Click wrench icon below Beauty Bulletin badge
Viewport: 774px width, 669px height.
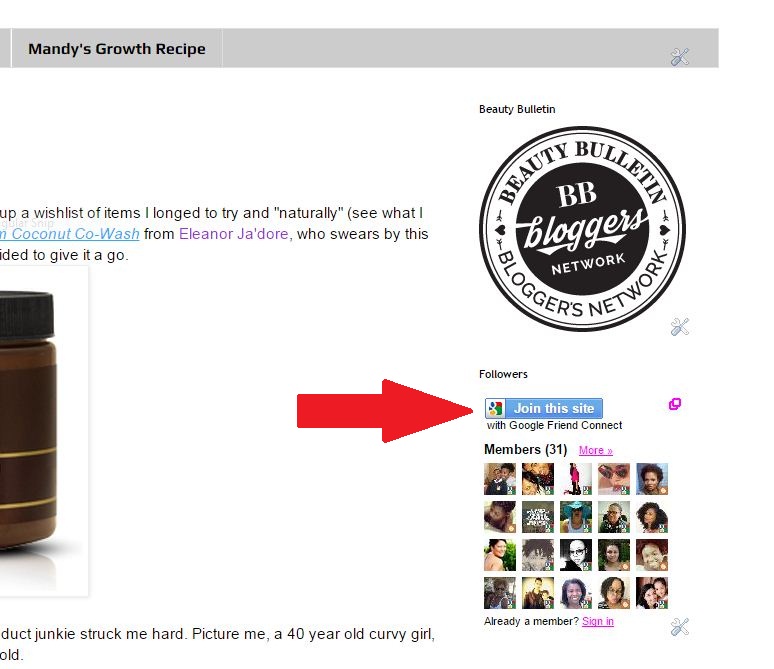coord(679,327)
